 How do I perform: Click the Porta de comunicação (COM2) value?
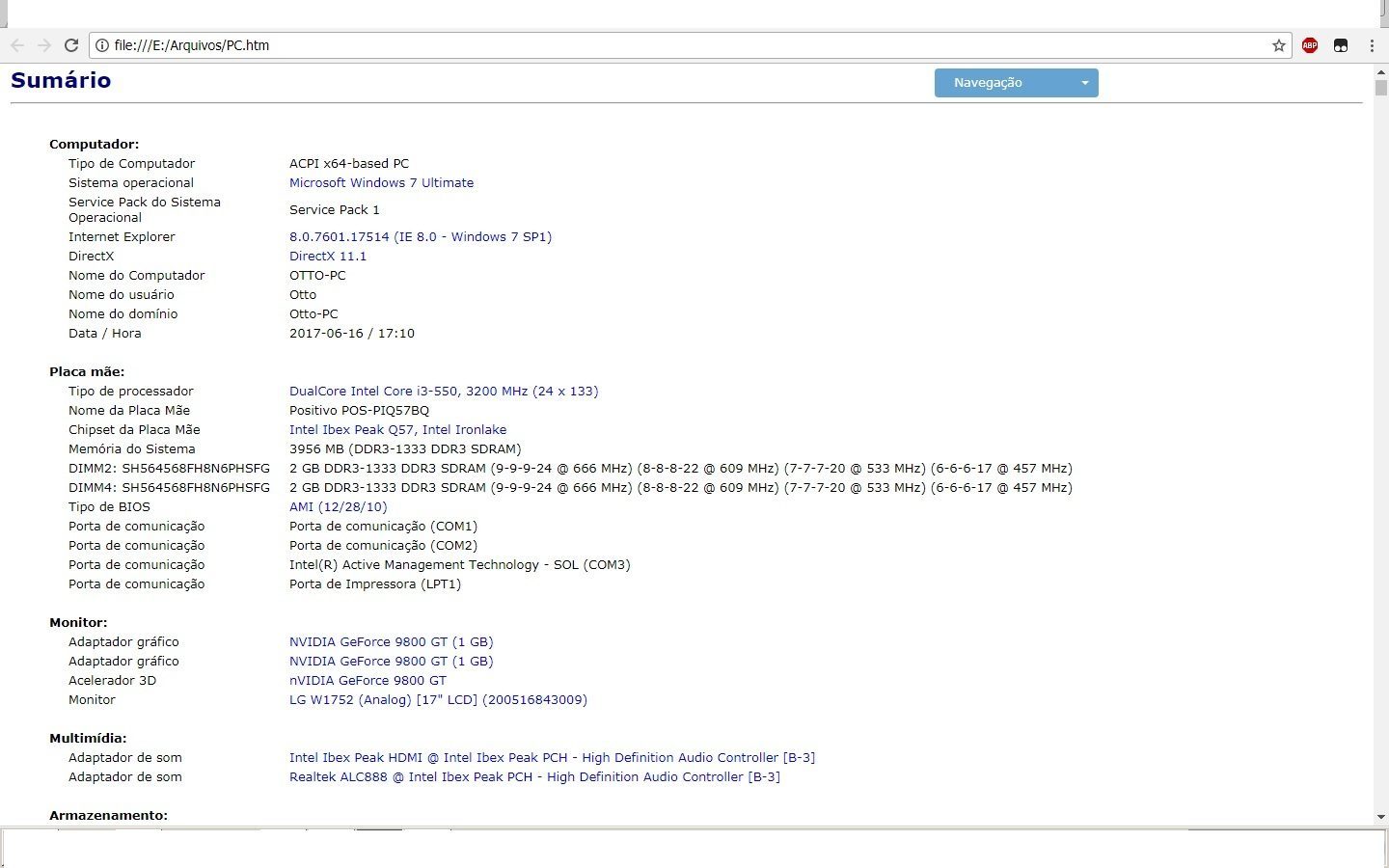383,546
